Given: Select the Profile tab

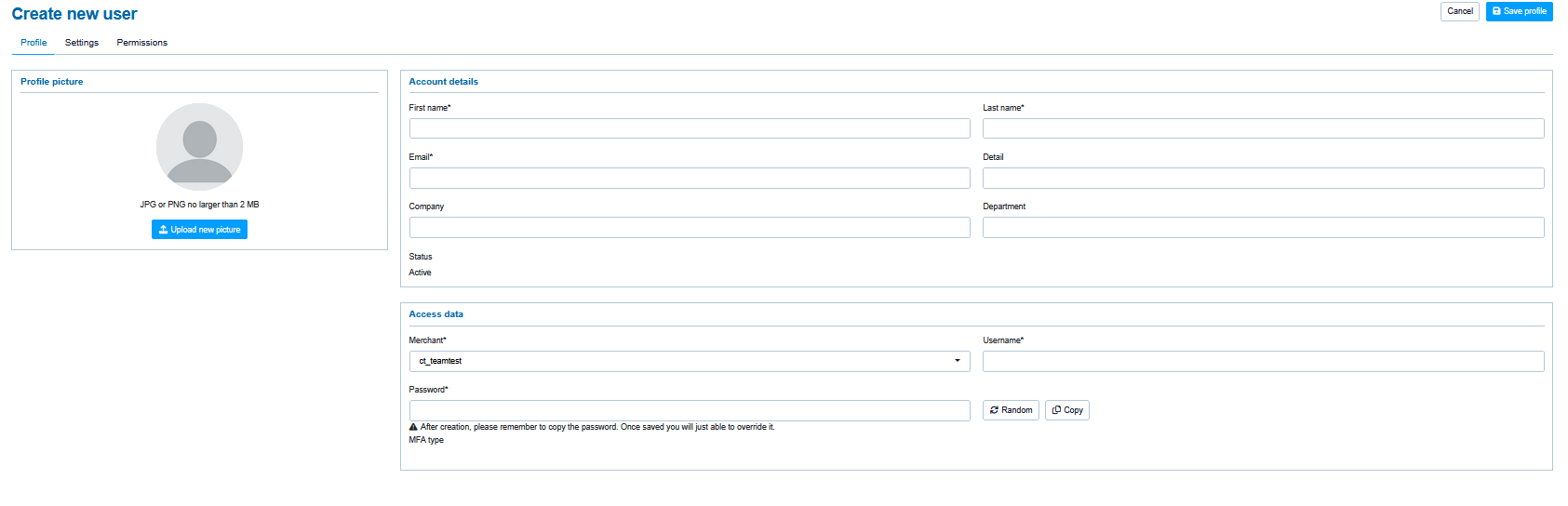Looking at the screenshot, I should click(34, 43).
